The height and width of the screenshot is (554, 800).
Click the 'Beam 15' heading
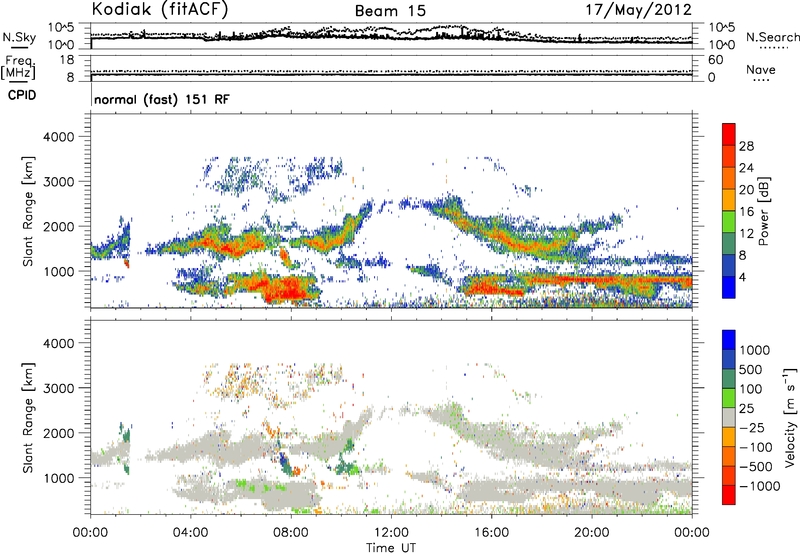point(390,11)
